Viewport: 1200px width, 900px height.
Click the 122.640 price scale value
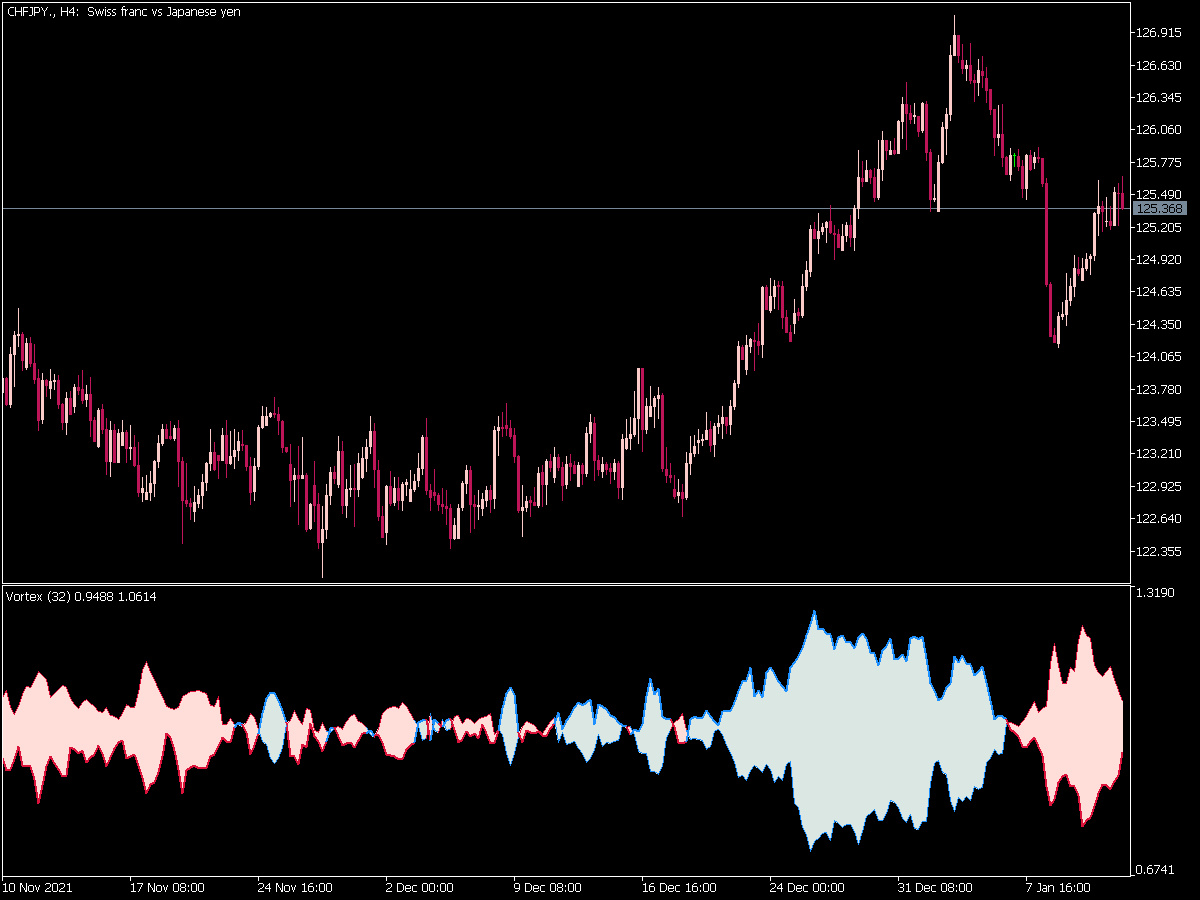(1160, 519)
